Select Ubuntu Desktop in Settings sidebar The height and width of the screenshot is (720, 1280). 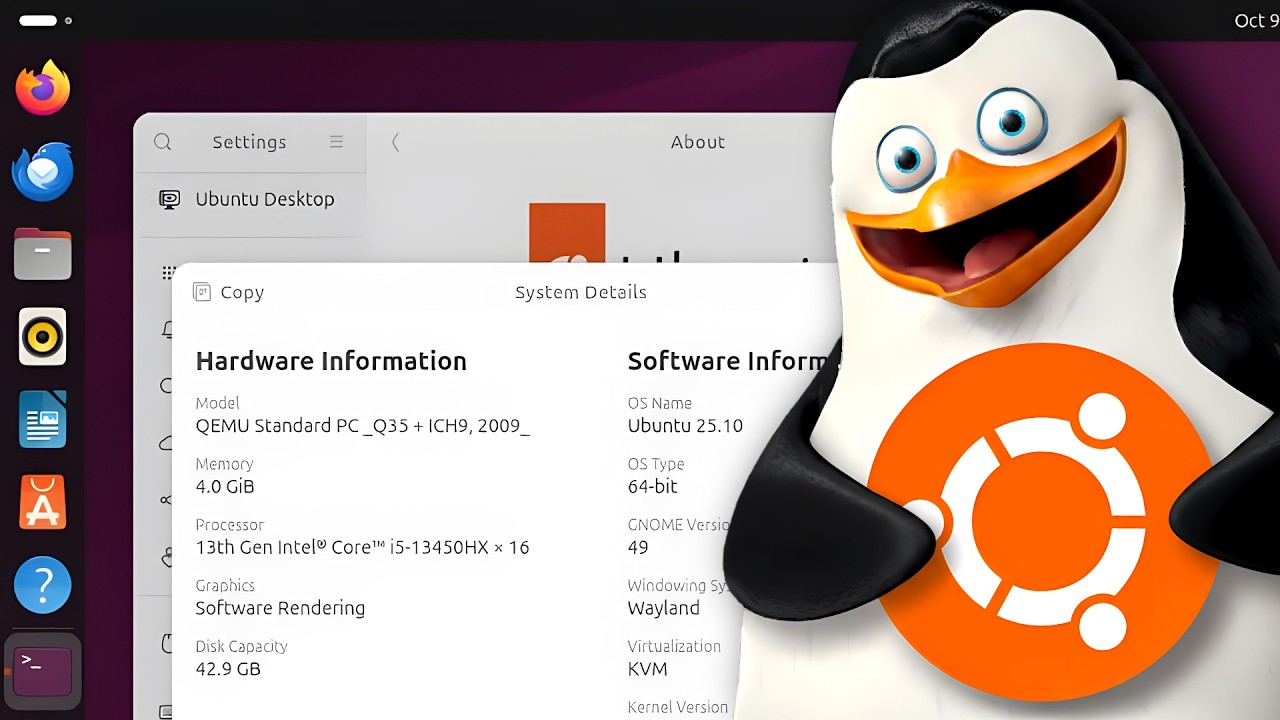coord(250,199)
